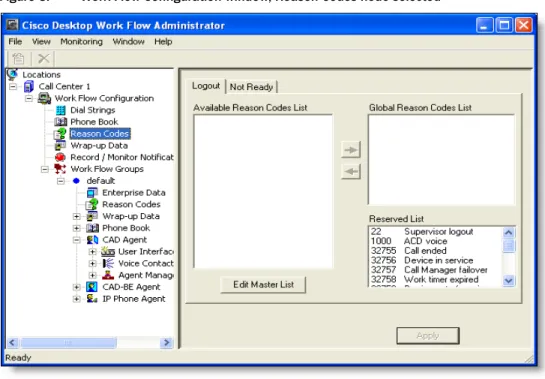Expand the Agent Management node
Screen dimensions: 545x379
(92, 275)
